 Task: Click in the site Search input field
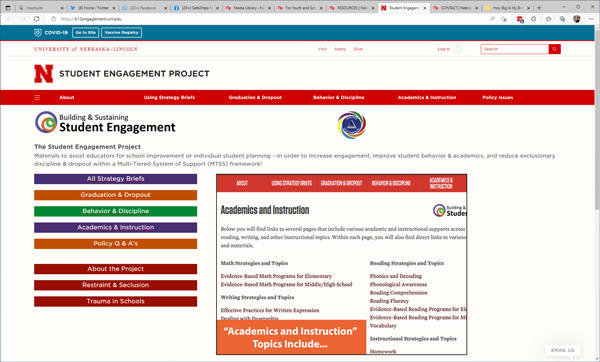click(515, 49)
